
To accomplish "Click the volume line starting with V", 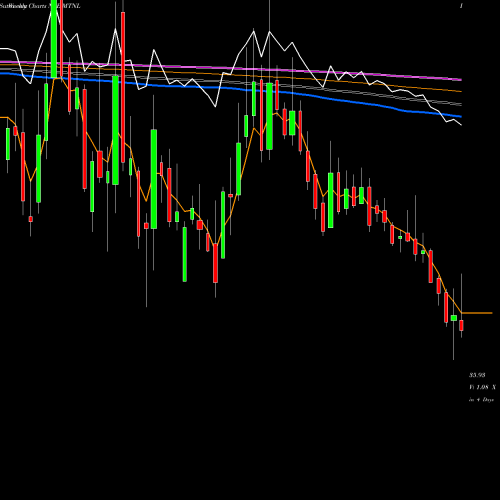I will (x=482, y=387).
